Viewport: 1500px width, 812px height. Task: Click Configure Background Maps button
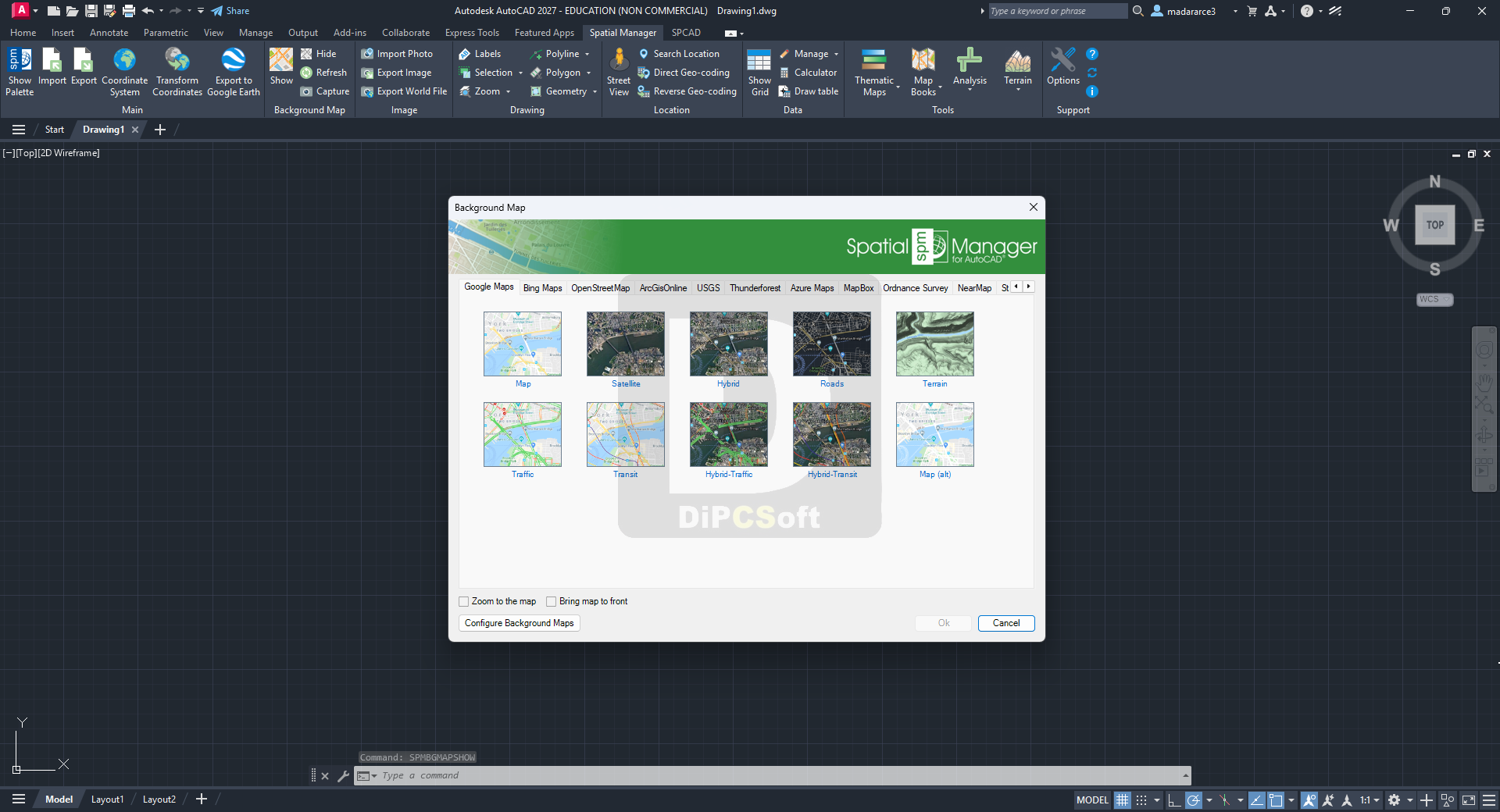(520, 623)
